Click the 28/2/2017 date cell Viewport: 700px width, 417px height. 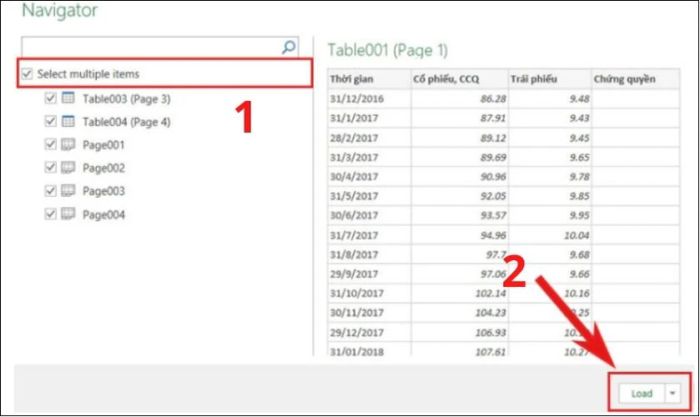[369, 138]
